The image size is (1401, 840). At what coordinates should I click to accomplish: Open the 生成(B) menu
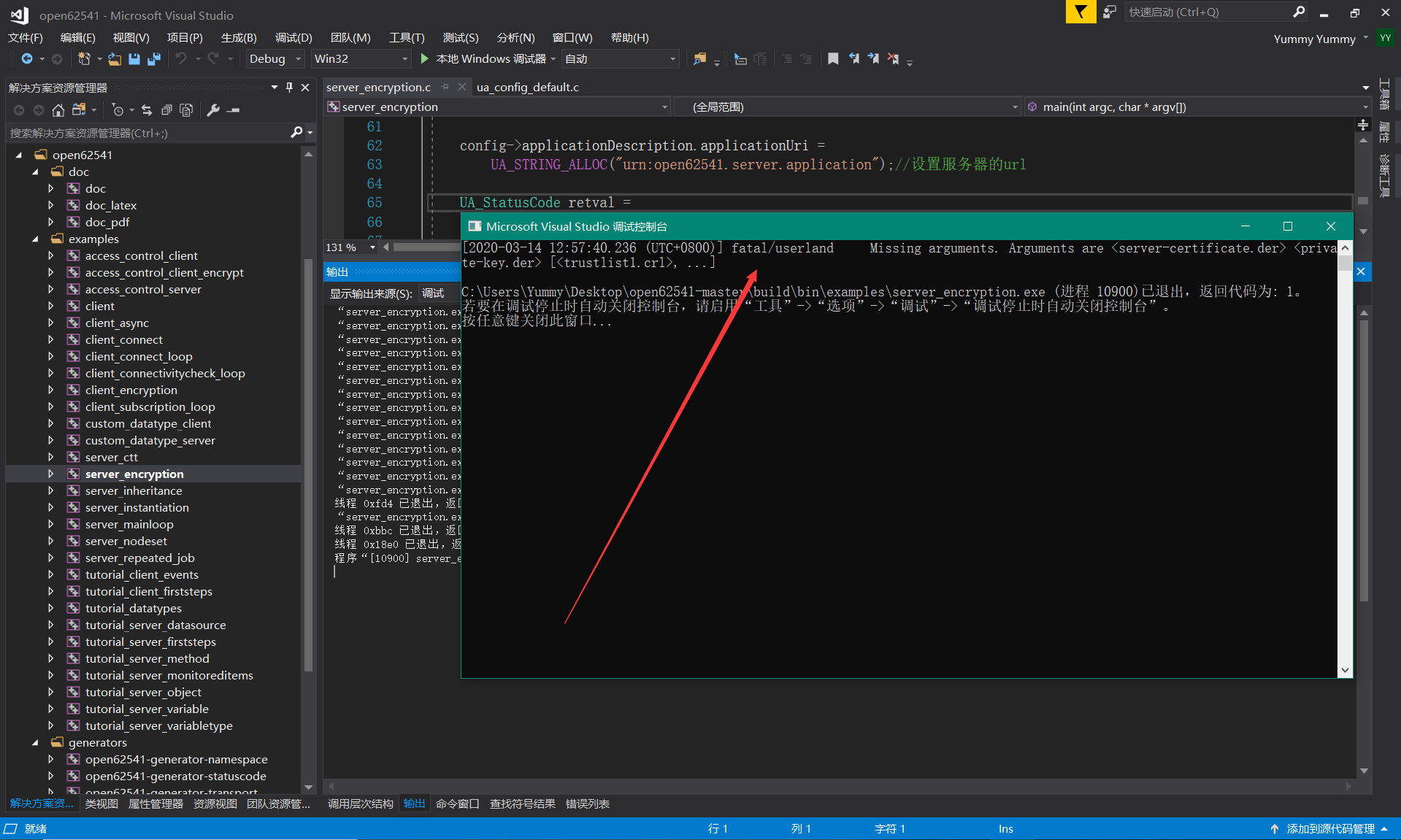[x=239, y=38]
